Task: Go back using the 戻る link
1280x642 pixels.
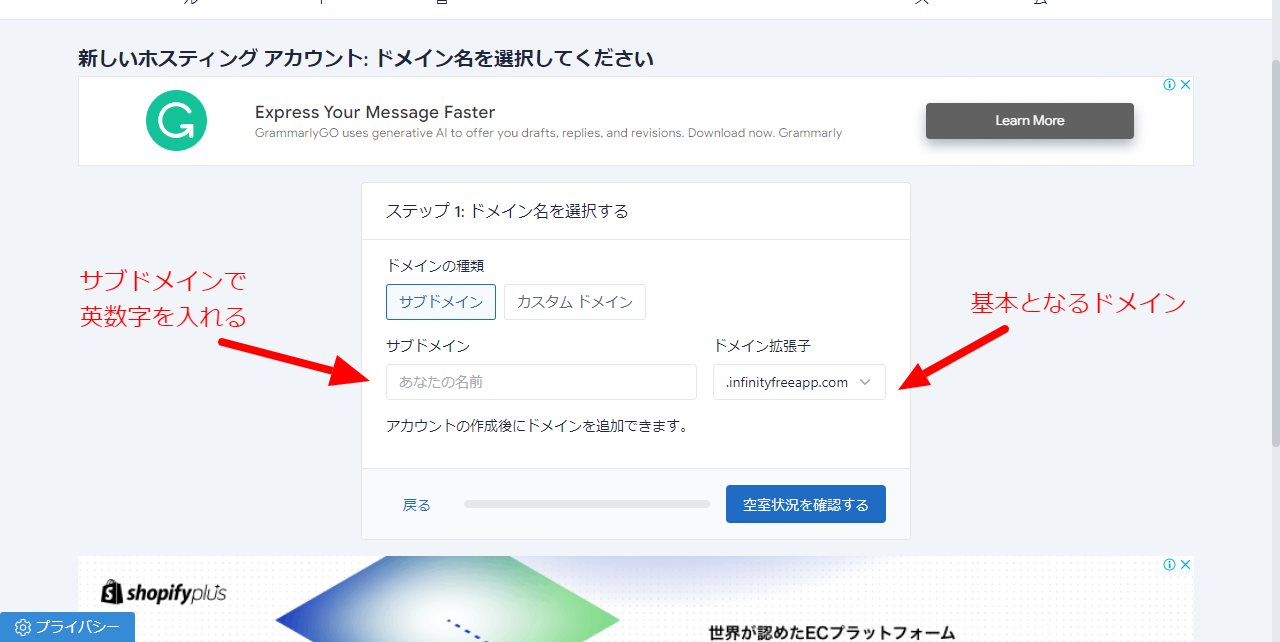Action: (416, 505)
